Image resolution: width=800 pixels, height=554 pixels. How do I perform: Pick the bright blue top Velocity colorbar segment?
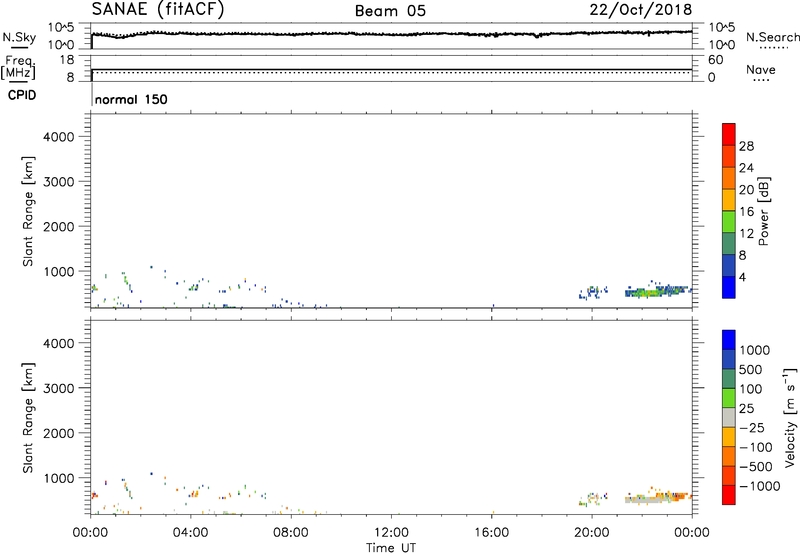(x=729, y=340)
